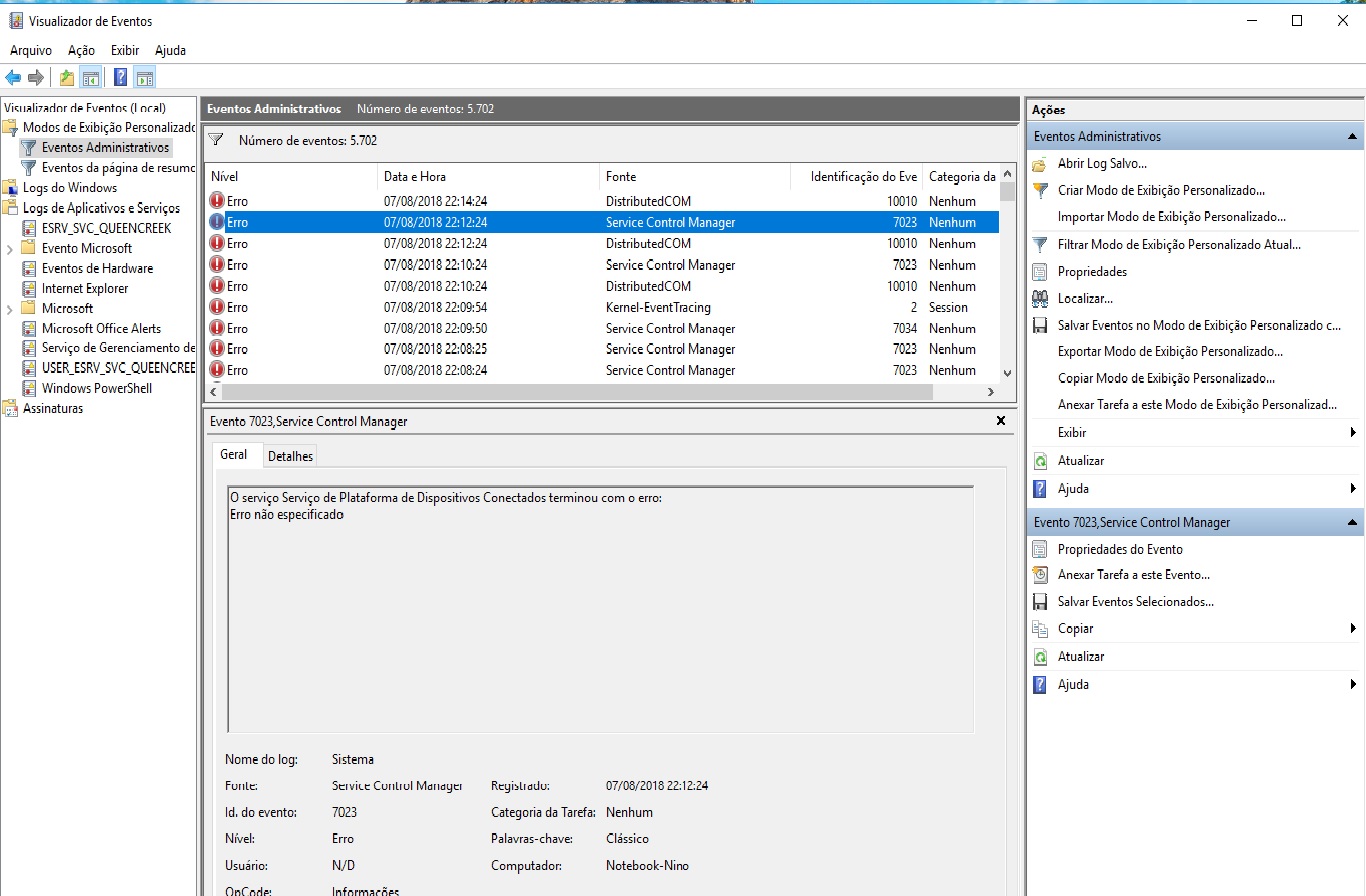Image resolution: width=1366 pixels, height=896 pixels.
Task: Click Importar Modo de Exibição Personalizado
Action: click(x=1172, y=217)
